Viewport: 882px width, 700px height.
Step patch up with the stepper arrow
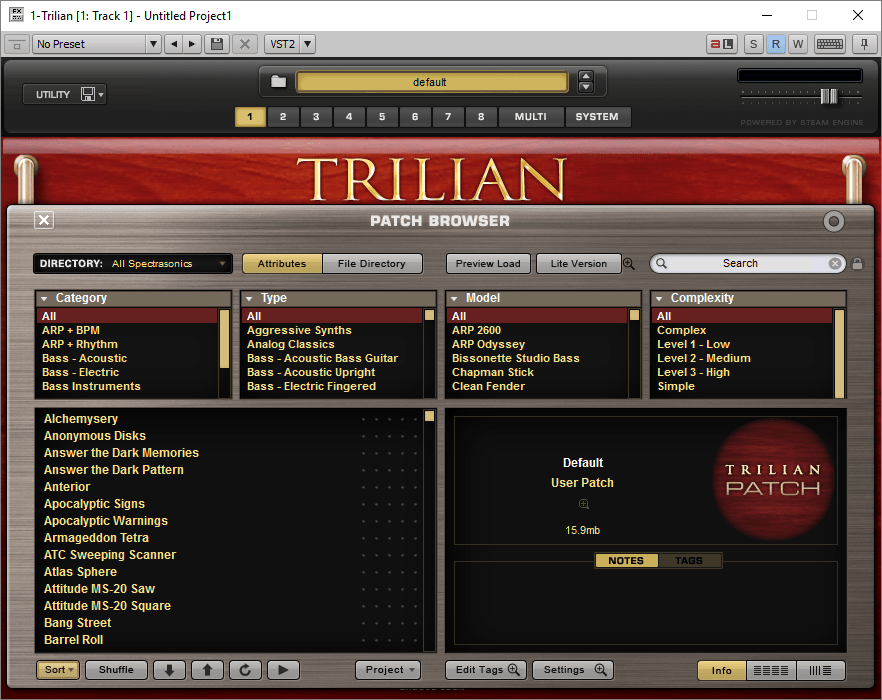coord(586,76)
